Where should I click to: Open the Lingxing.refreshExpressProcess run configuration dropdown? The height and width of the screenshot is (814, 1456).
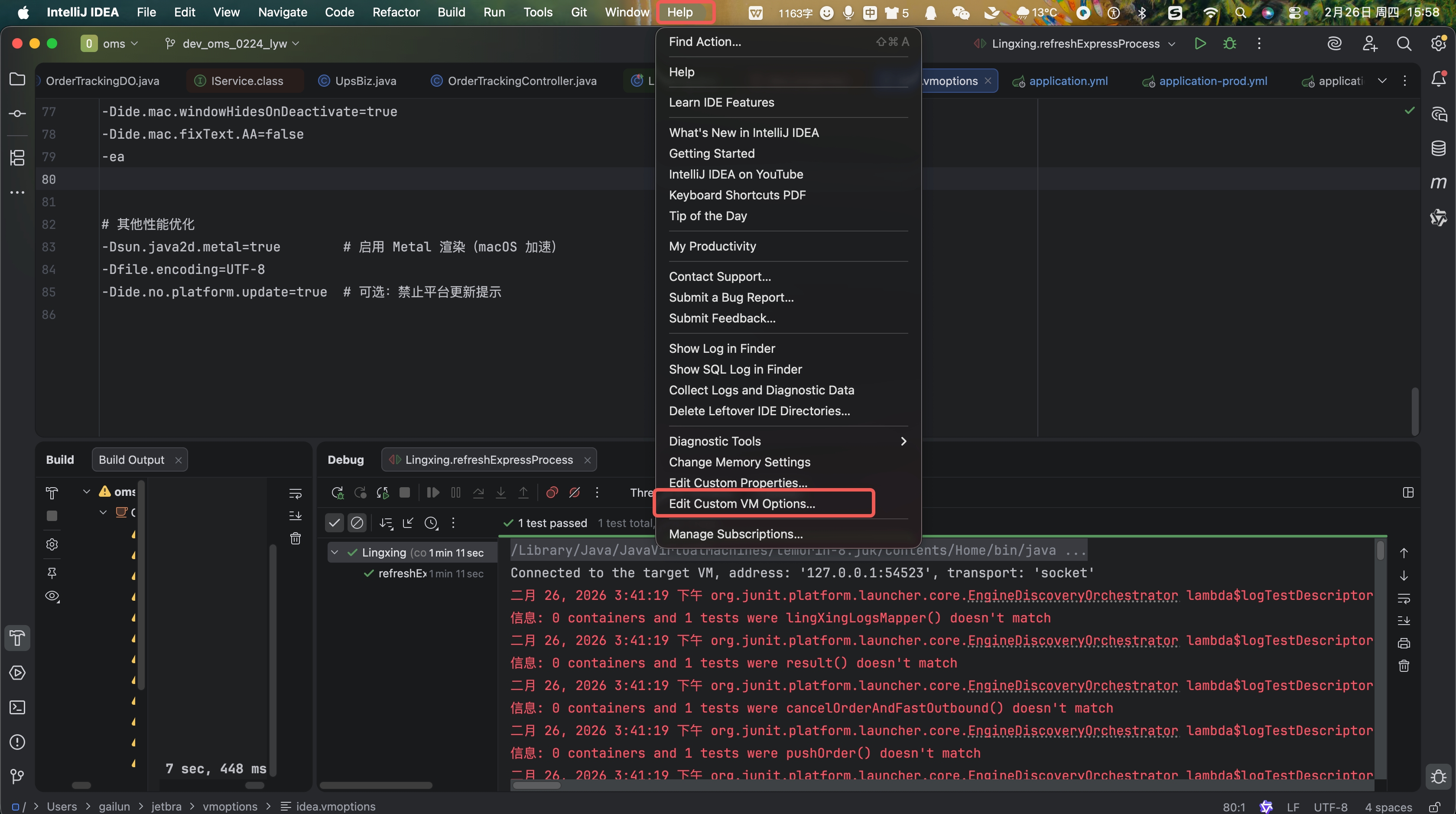coord(1075,43)
